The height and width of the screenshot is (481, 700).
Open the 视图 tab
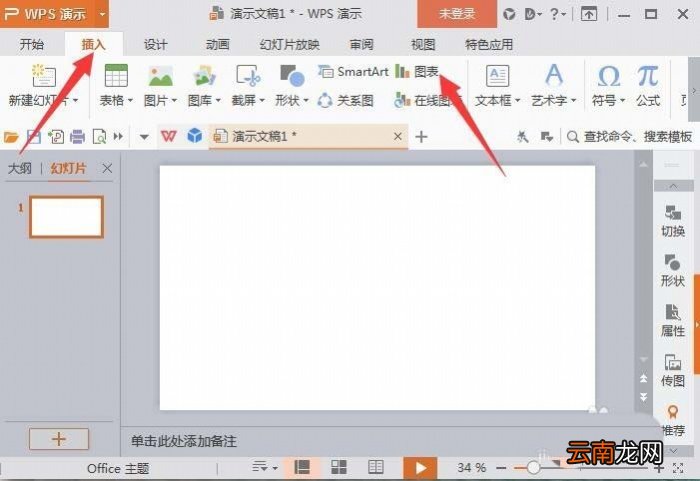click(423, 44)
